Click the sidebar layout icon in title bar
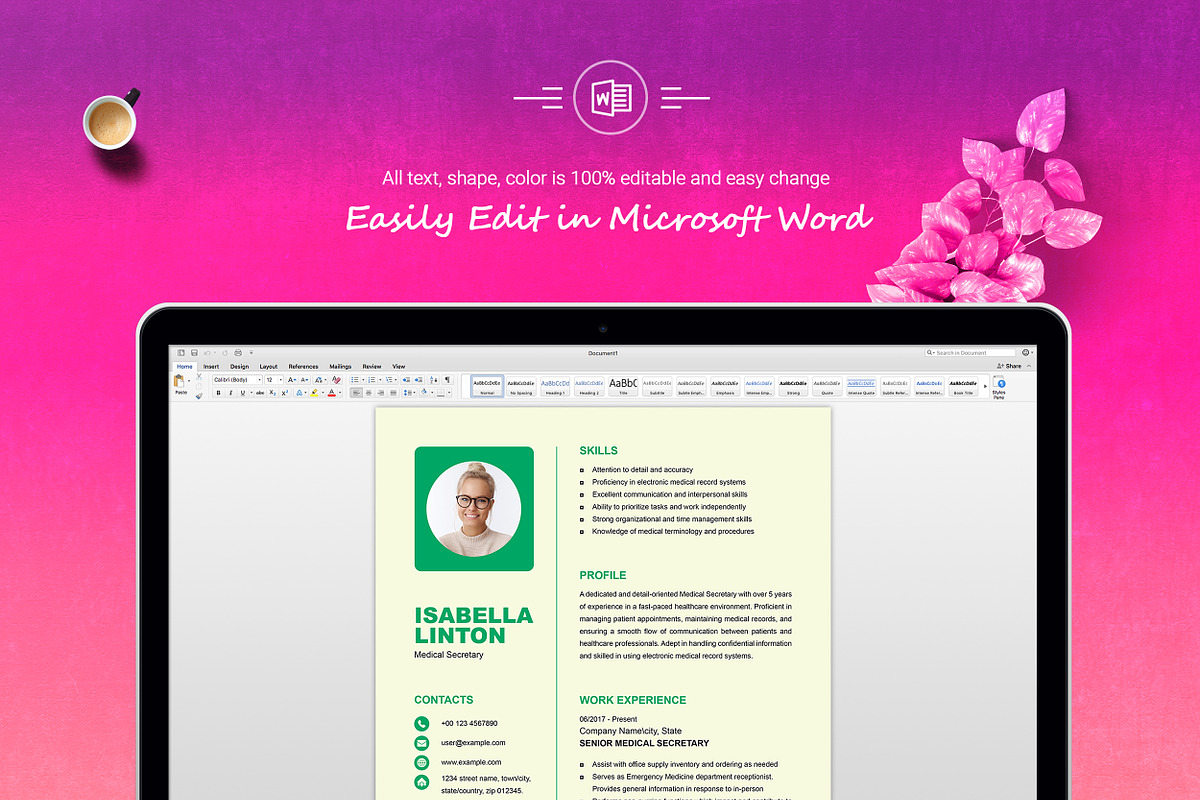Screen dimensions: 1200x800 [181, 353]
